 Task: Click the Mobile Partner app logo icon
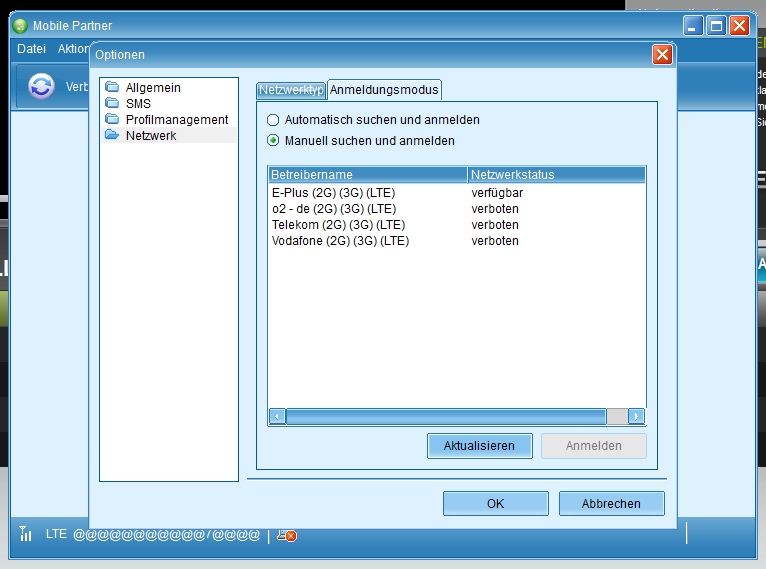20,25
